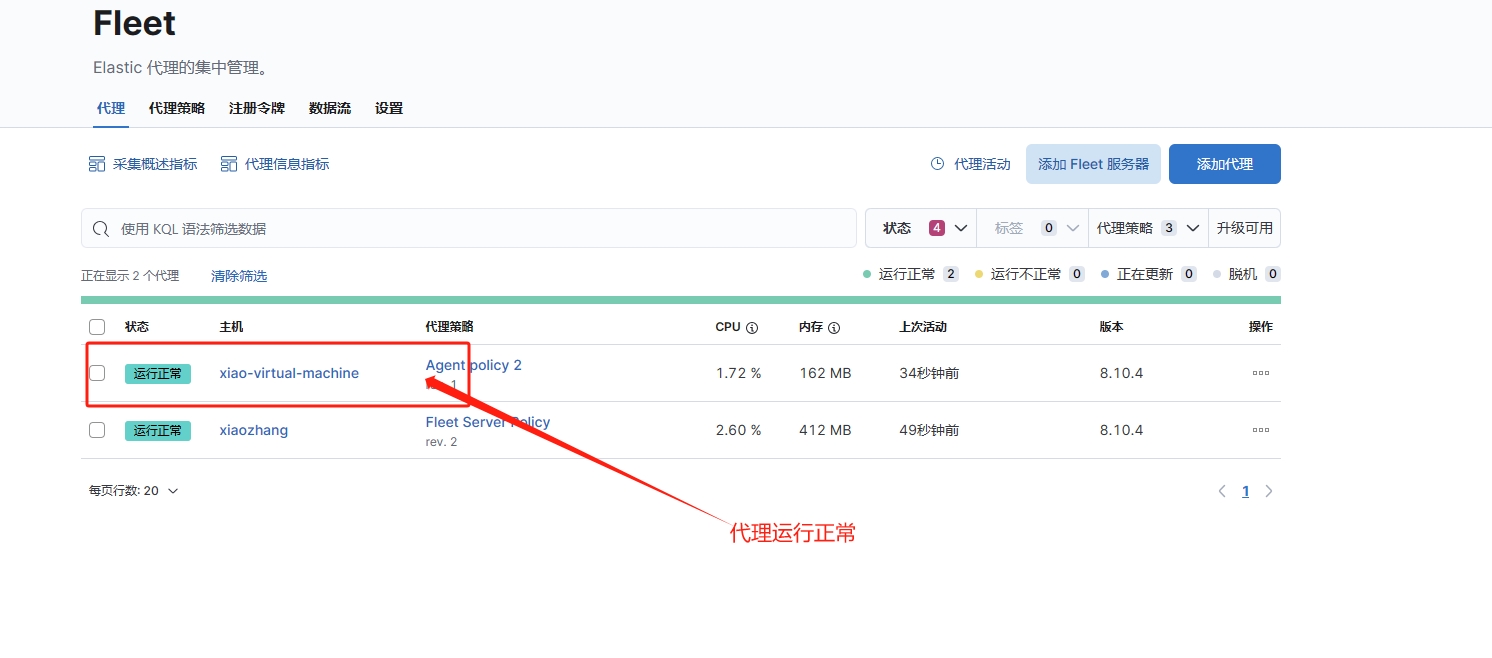Click the 上次活动 column header
Screen dimensions: 1492x658
pyautogui.click(x=923, y=327)
